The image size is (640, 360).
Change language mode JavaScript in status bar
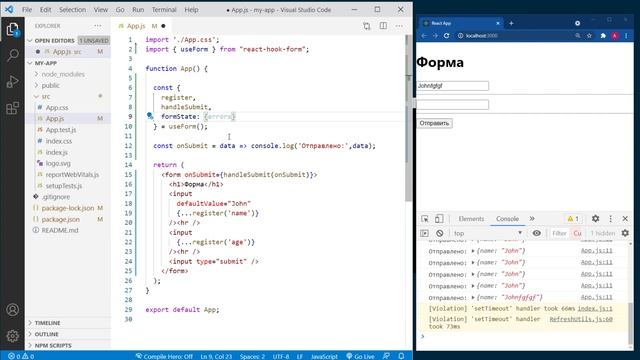324,356
